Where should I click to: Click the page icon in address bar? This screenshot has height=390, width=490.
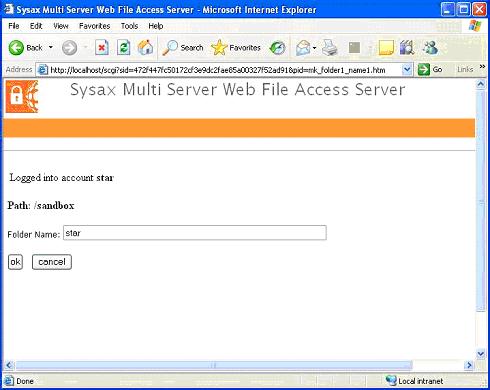(42, 70)
